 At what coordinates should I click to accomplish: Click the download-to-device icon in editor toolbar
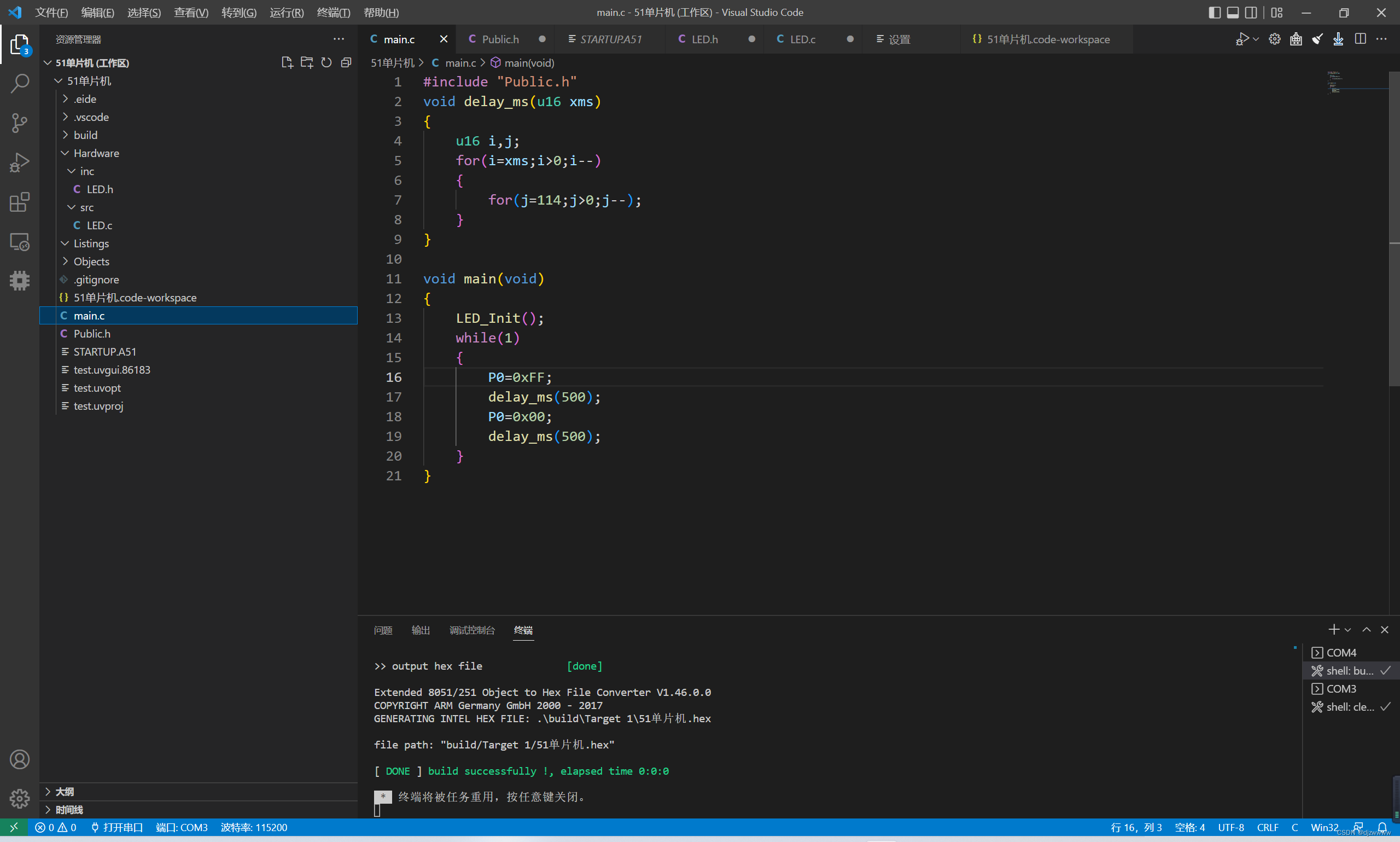[x=1338, y=39]
